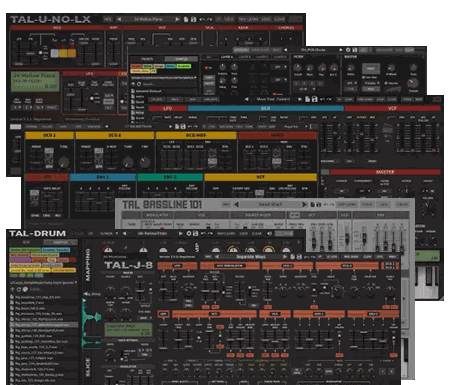Open the upper OFF dropdown in sampler layer panel
450x385 pixels.
280,67
